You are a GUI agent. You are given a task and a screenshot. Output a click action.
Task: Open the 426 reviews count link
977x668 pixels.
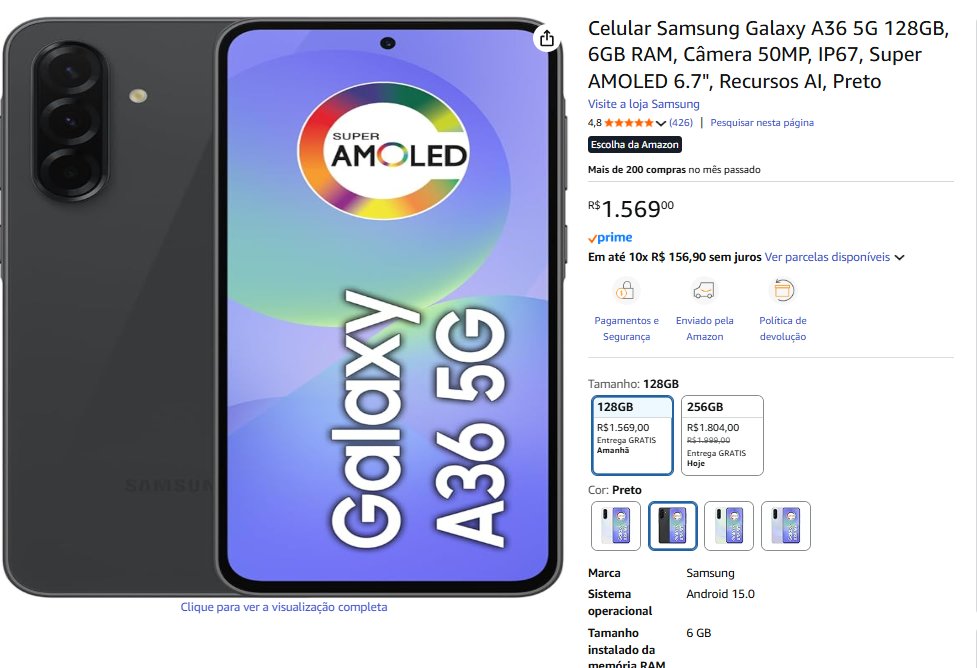coord(681,123)
